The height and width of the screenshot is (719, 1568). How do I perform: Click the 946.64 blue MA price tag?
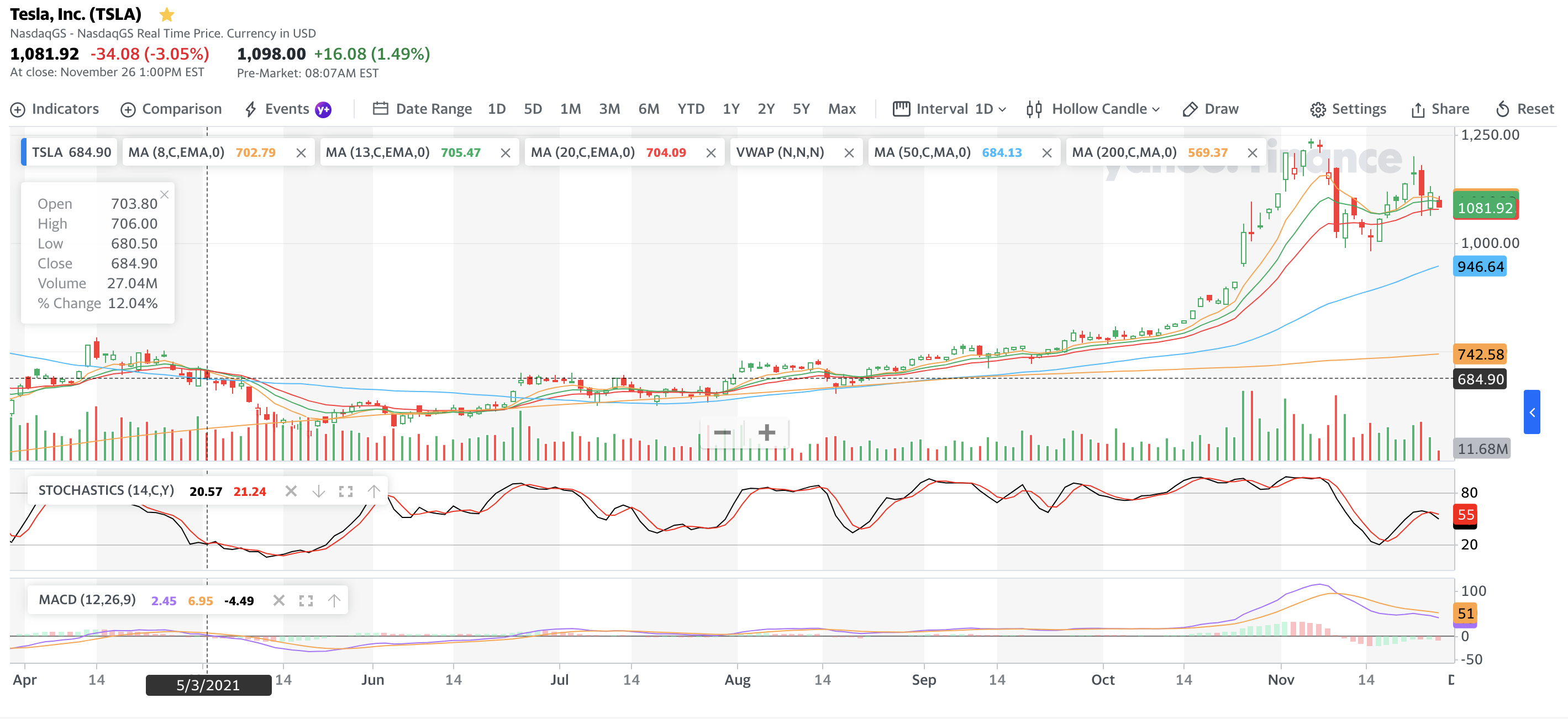tap(1480, 266)
